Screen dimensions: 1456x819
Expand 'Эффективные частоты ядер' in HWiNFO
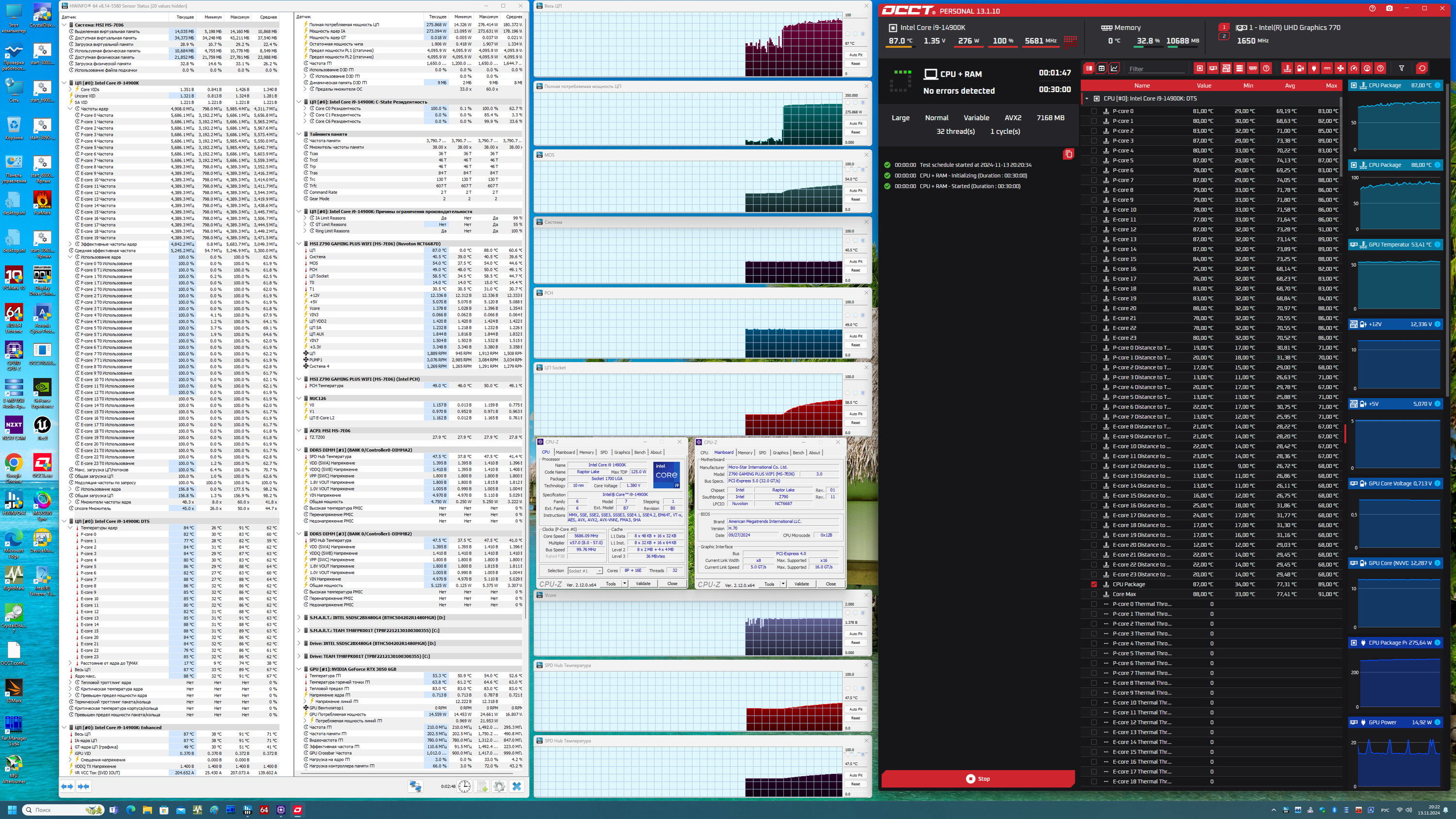(71, 244)
